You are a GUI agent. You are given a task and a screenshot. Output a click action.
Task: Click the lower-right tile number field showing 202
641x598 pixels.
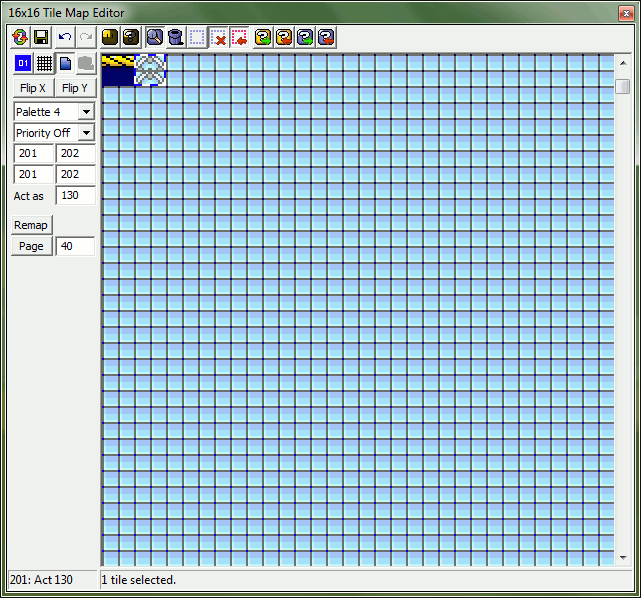pyautogui.click(x=76, y=175)
